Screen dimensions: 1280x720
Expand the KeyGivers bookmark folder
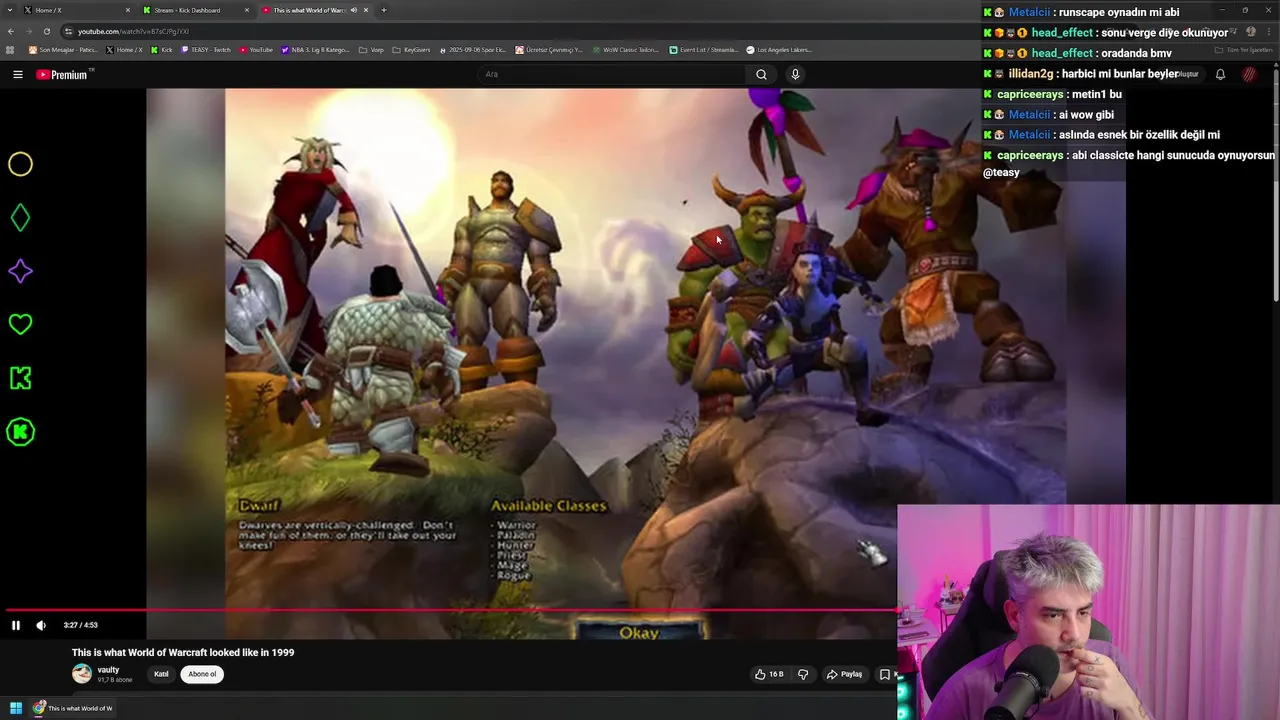point(412,50)
